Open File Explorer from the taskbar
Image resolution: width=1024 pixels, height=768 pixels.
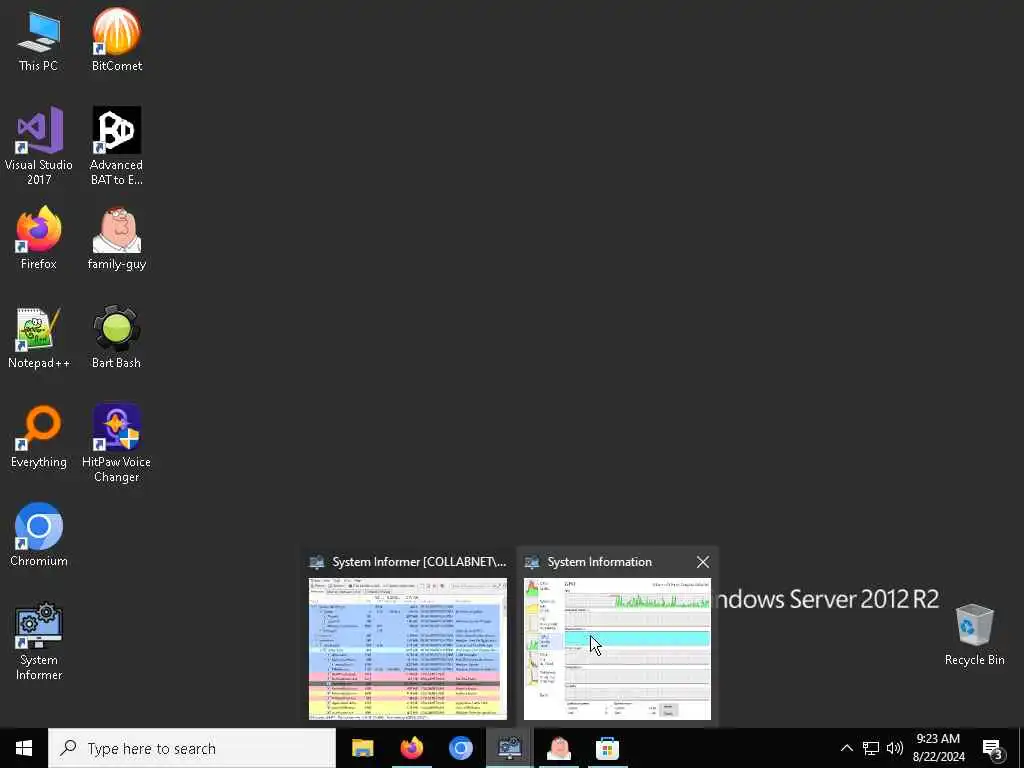click(x=362, y=748)
